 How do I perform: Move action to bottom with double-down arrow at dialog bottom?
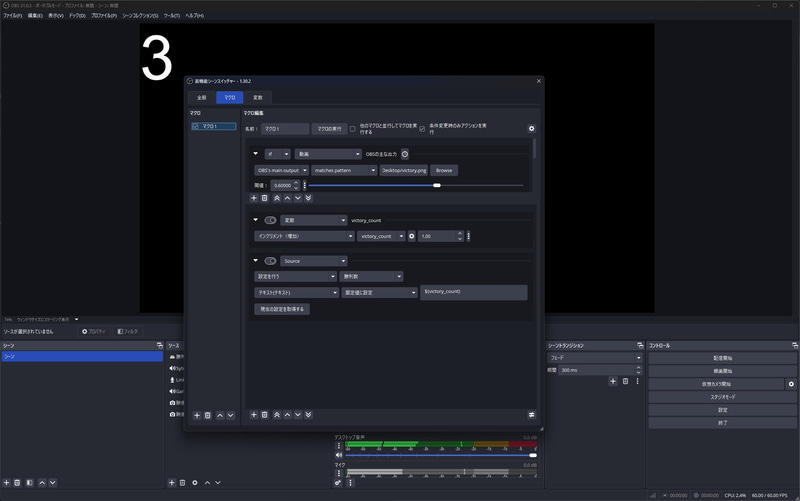click(x=308, y=415)
